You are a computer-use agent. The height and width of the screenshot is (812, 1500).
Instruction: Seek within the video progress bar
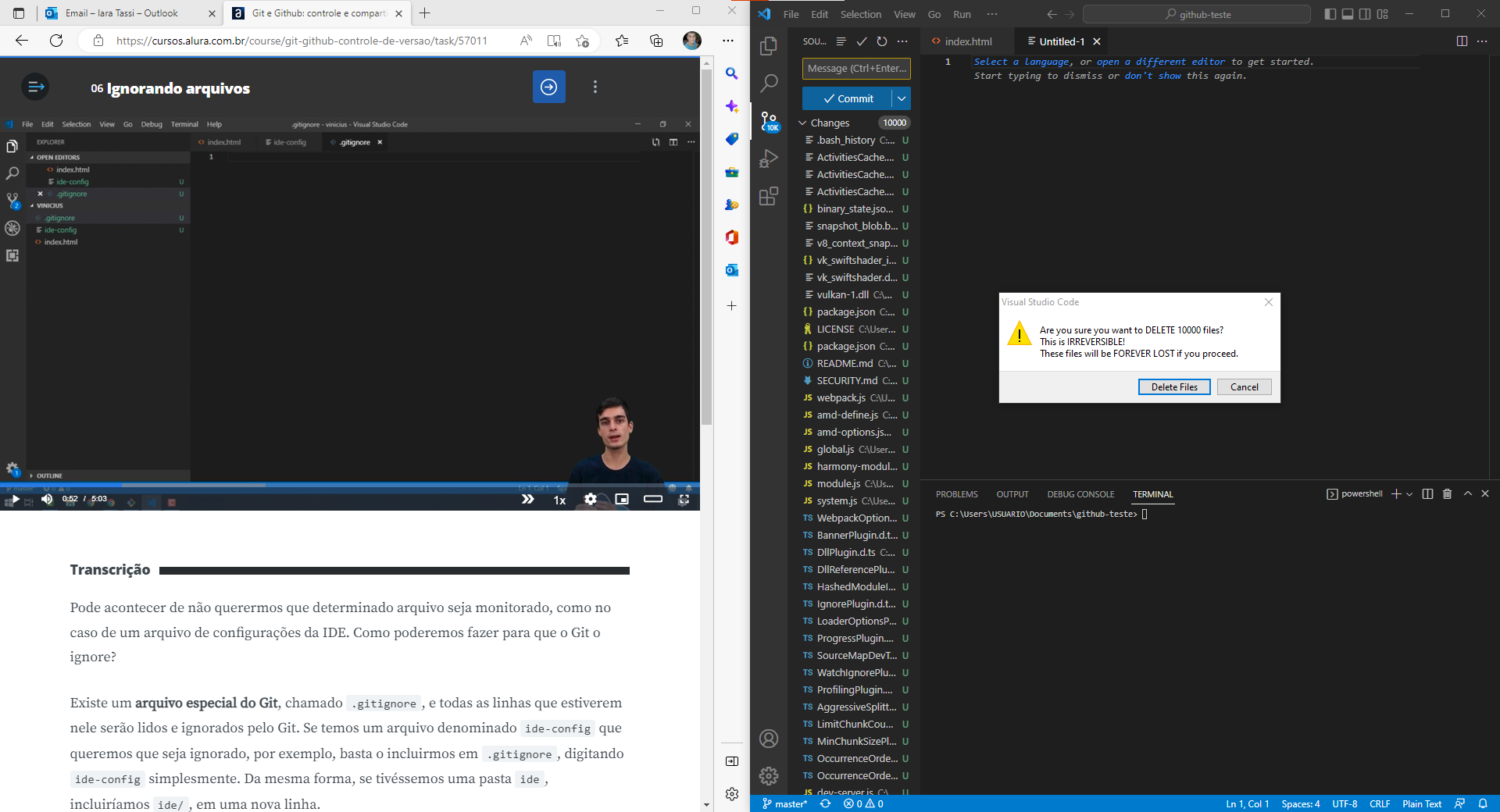350,484
